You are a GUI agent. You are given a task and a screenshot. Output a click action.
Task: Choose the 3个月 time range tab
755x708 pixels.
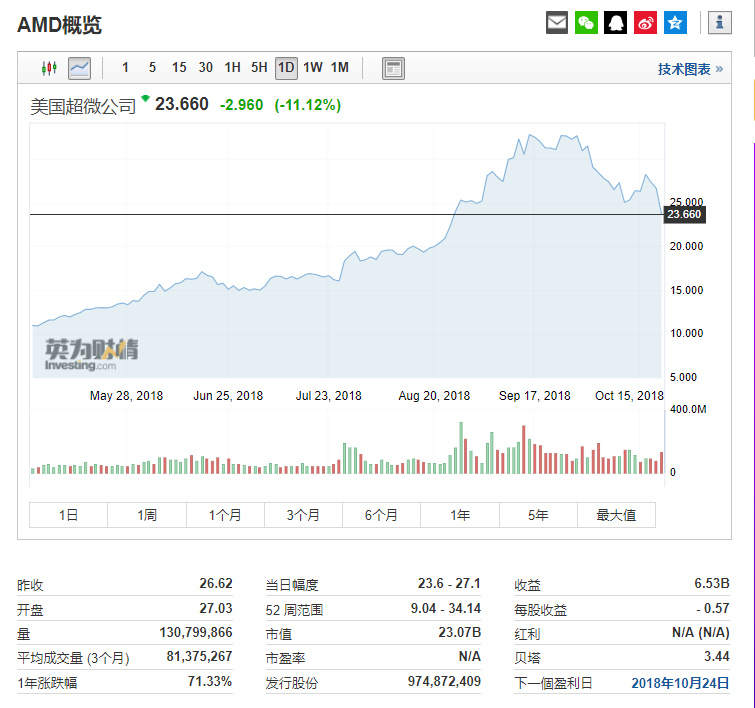click(x=303, y=515)
